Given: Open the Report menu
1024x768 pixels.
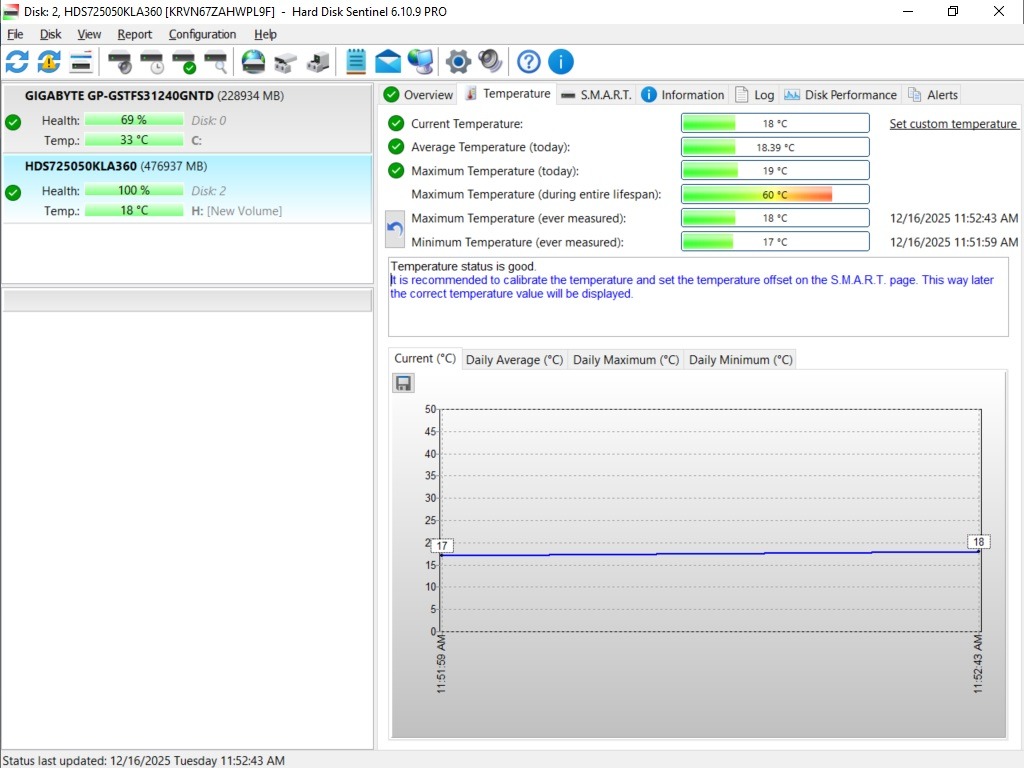Looking at the screenshot, I should tap(135, 34).
